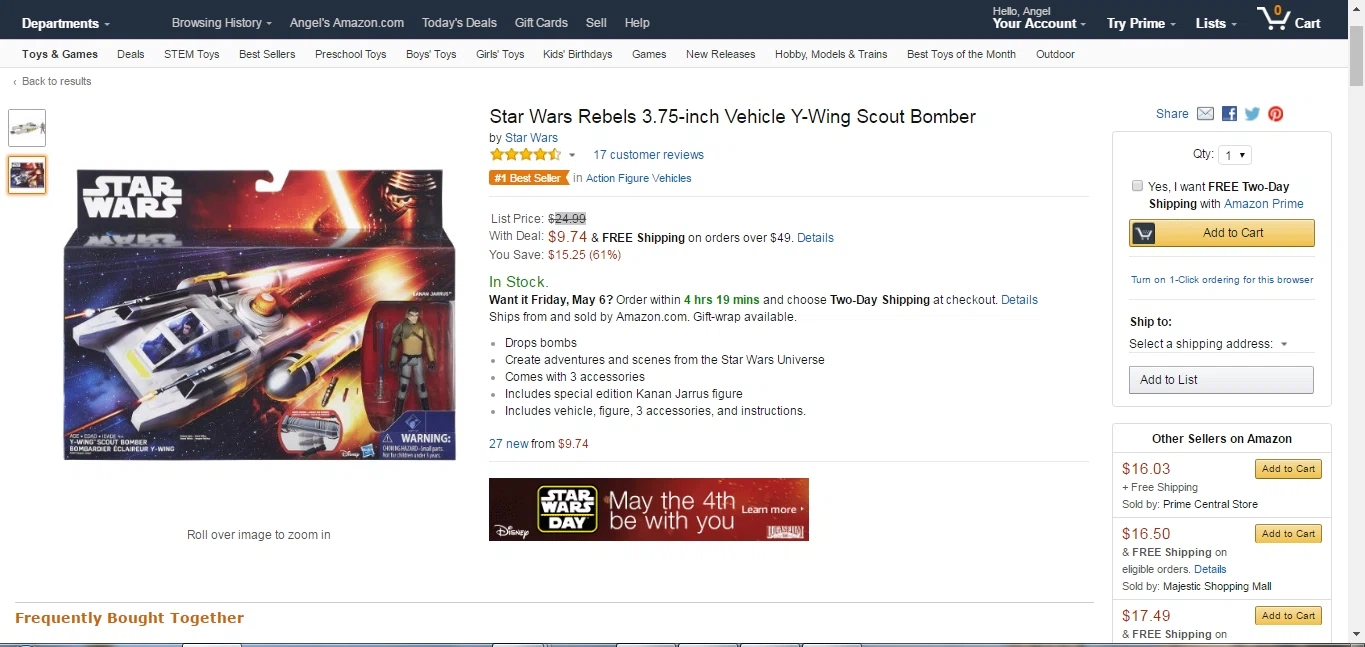This screenshot has width=1365, height=647.
Task: Open the Help nav item
Action: coord(637,22)
